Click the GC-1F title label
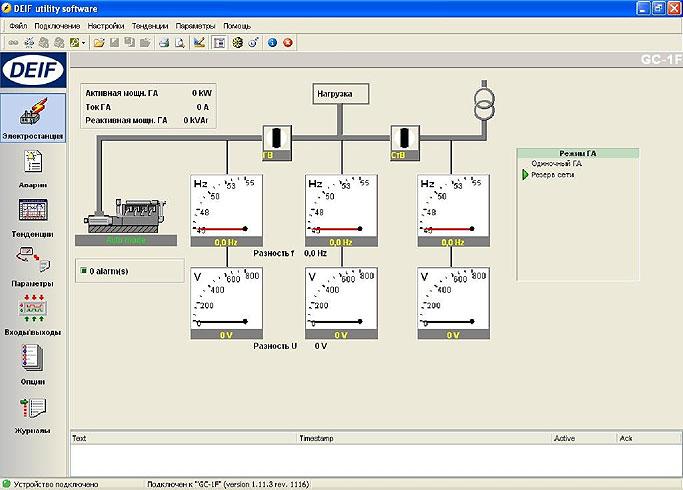This screenshot has width=683, height=490. 661,59
